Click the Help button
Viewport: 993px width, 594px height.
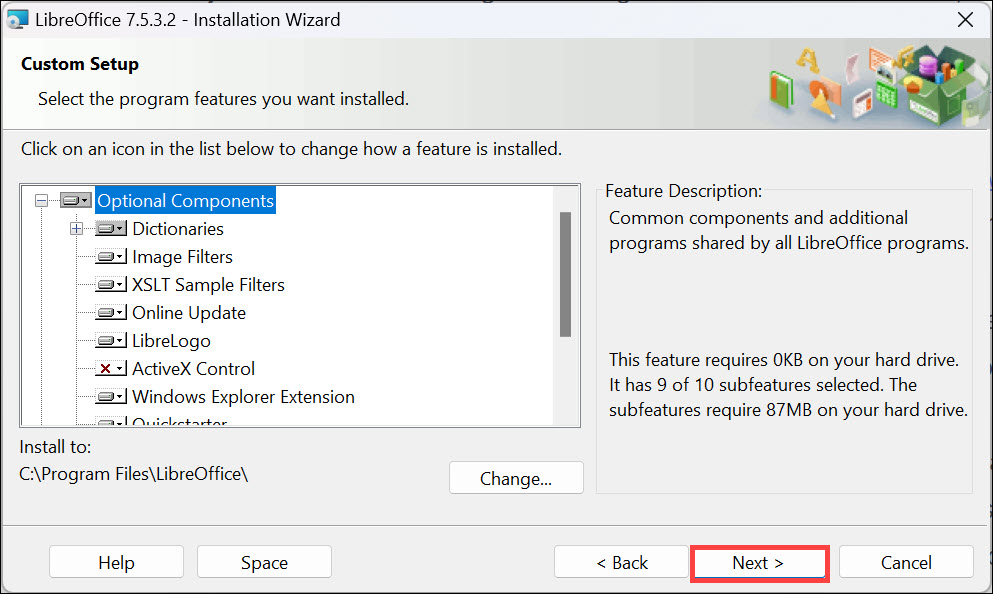(116, 561)
